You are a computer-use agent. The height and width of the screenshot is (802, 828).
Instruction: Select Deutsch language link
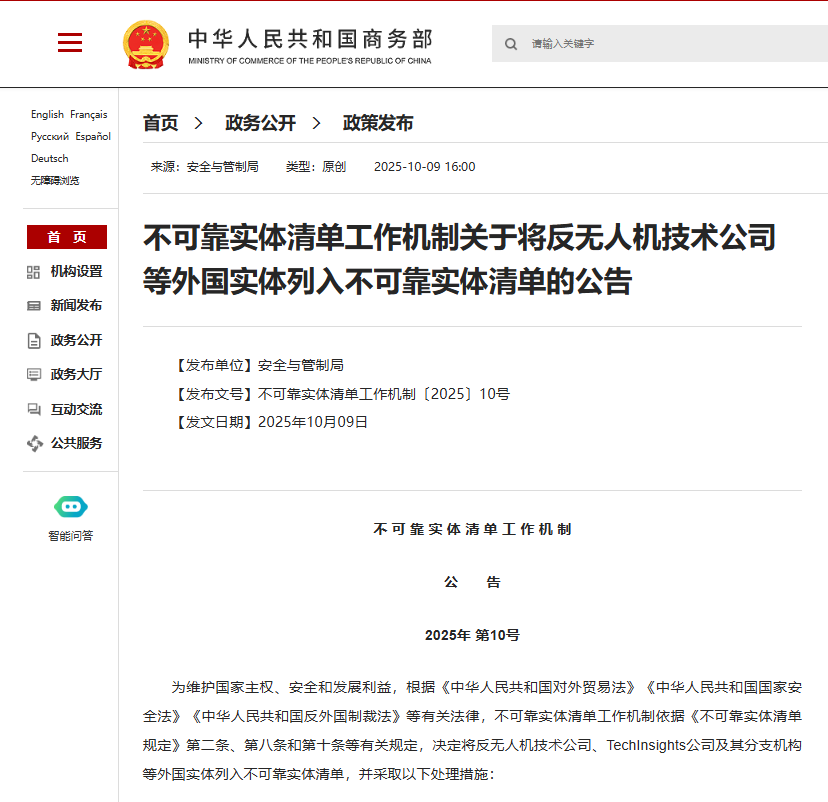click(x=50, y=159)
